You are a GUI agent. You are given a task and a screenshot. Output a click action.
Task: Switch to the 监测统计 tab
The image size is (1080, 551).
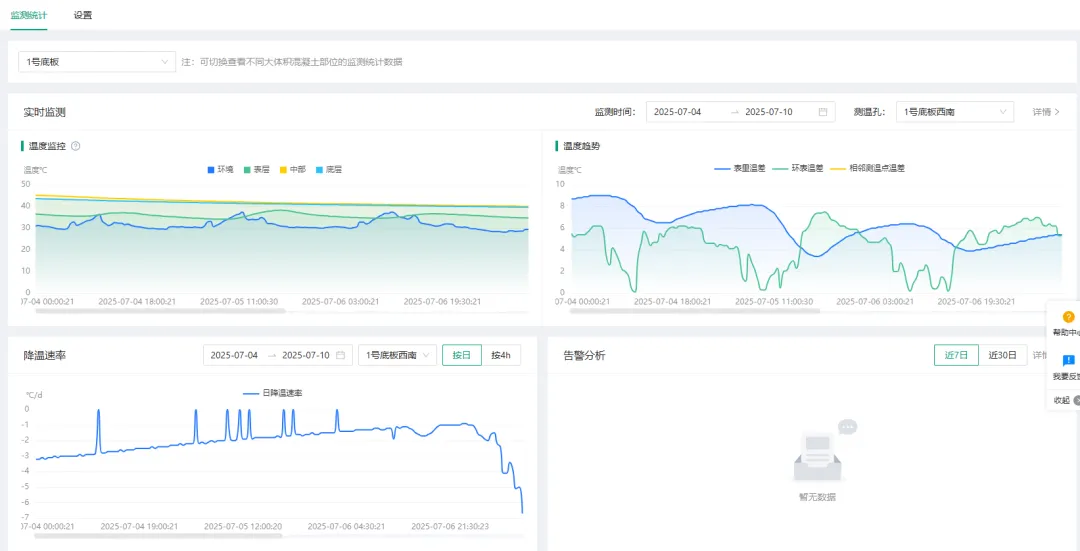[x=28, y=15]
